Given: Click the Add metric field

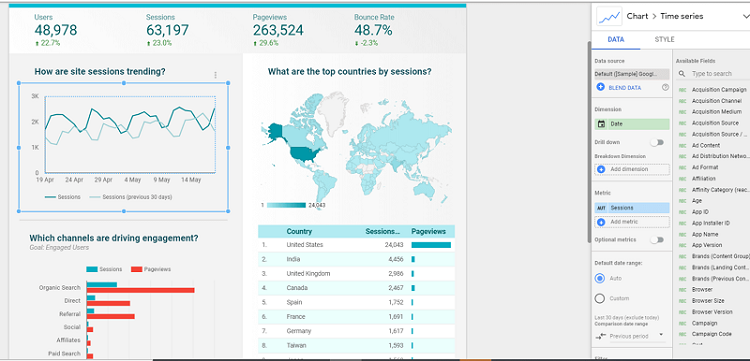Looking at the screenshot, I should click(x=632, y=222).
